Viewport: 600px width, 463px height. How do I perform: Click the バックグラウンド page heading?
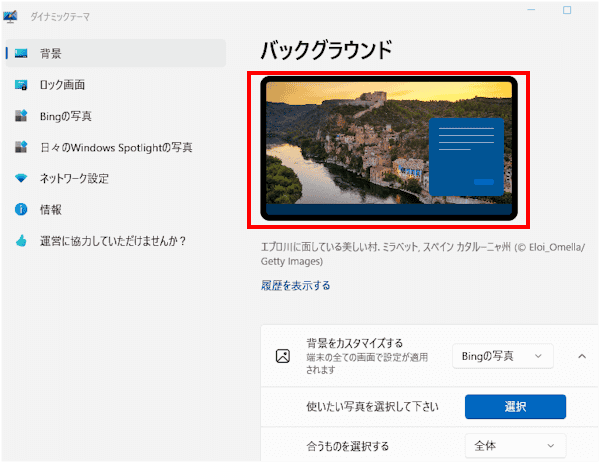click(x=326, y=50)
